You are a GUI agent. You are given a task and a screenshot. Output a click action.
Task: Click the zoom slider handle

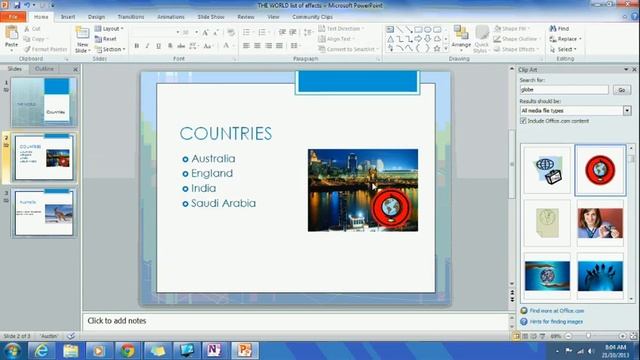click(x=588, y=336)
